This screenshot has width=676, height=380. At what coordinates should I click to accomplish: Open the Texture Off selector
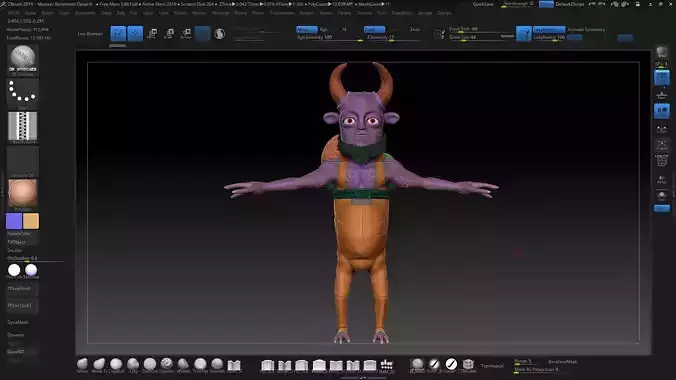click(x=22, y=161)
